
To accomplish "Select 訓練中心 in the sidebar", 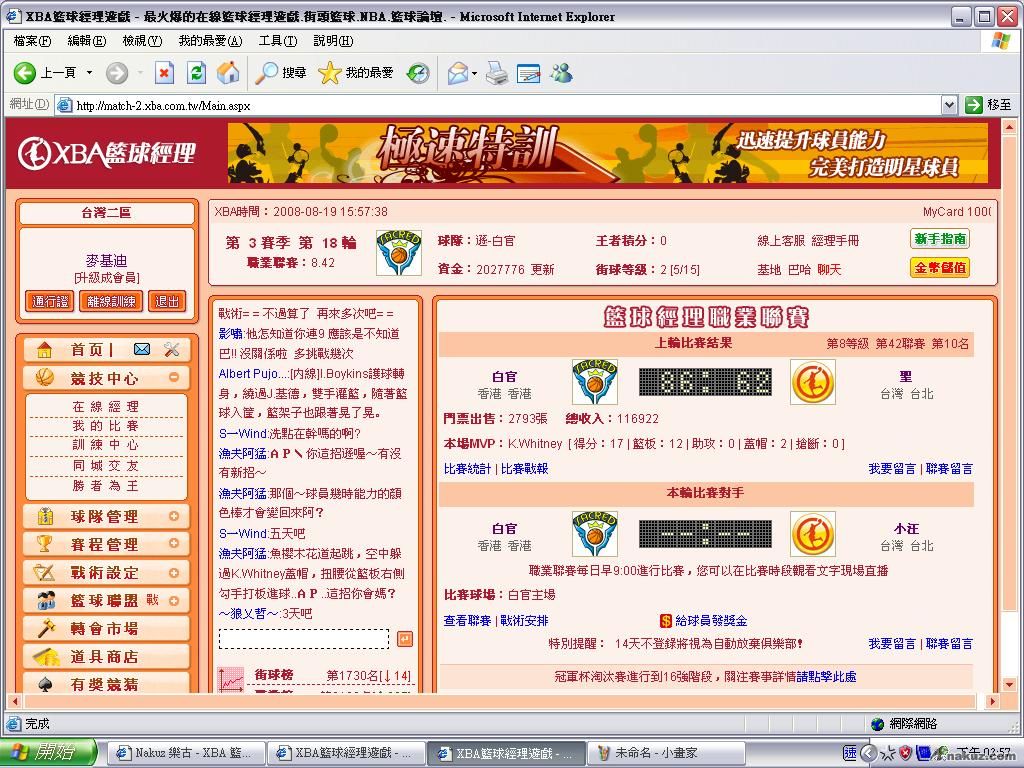I will point(106,445).
